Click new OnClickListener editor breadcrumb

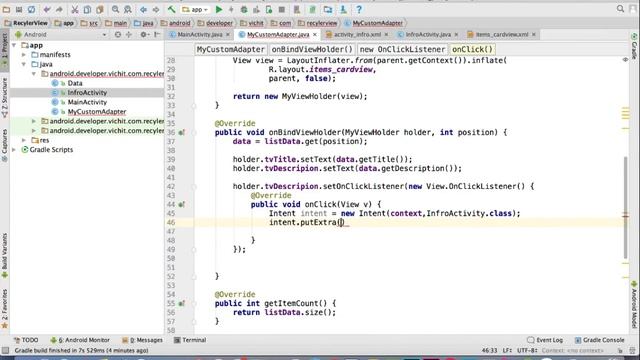pos(402,49)
